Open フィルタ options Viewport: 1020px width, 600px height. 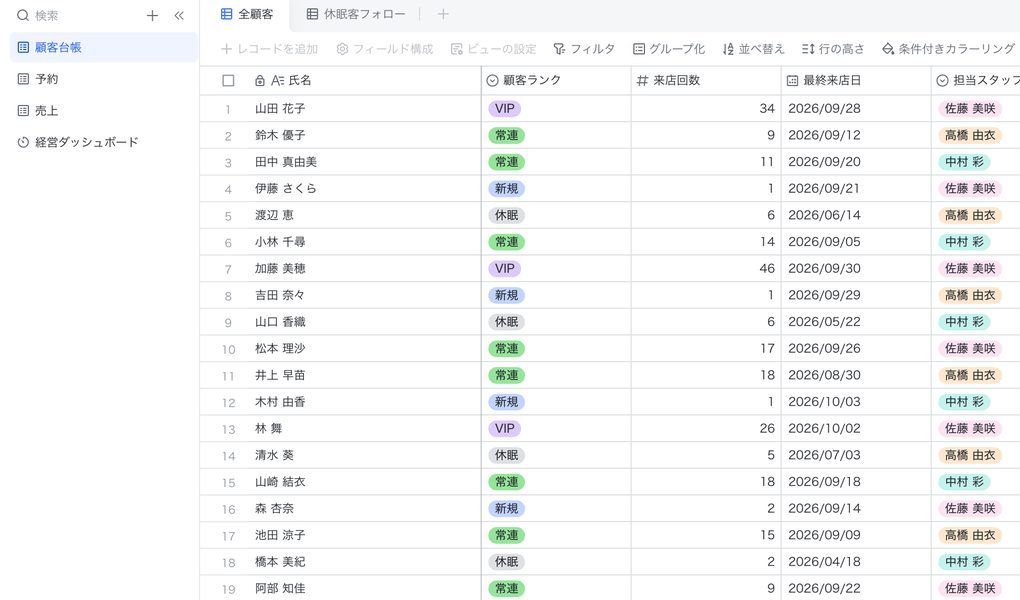click(584, 49)
